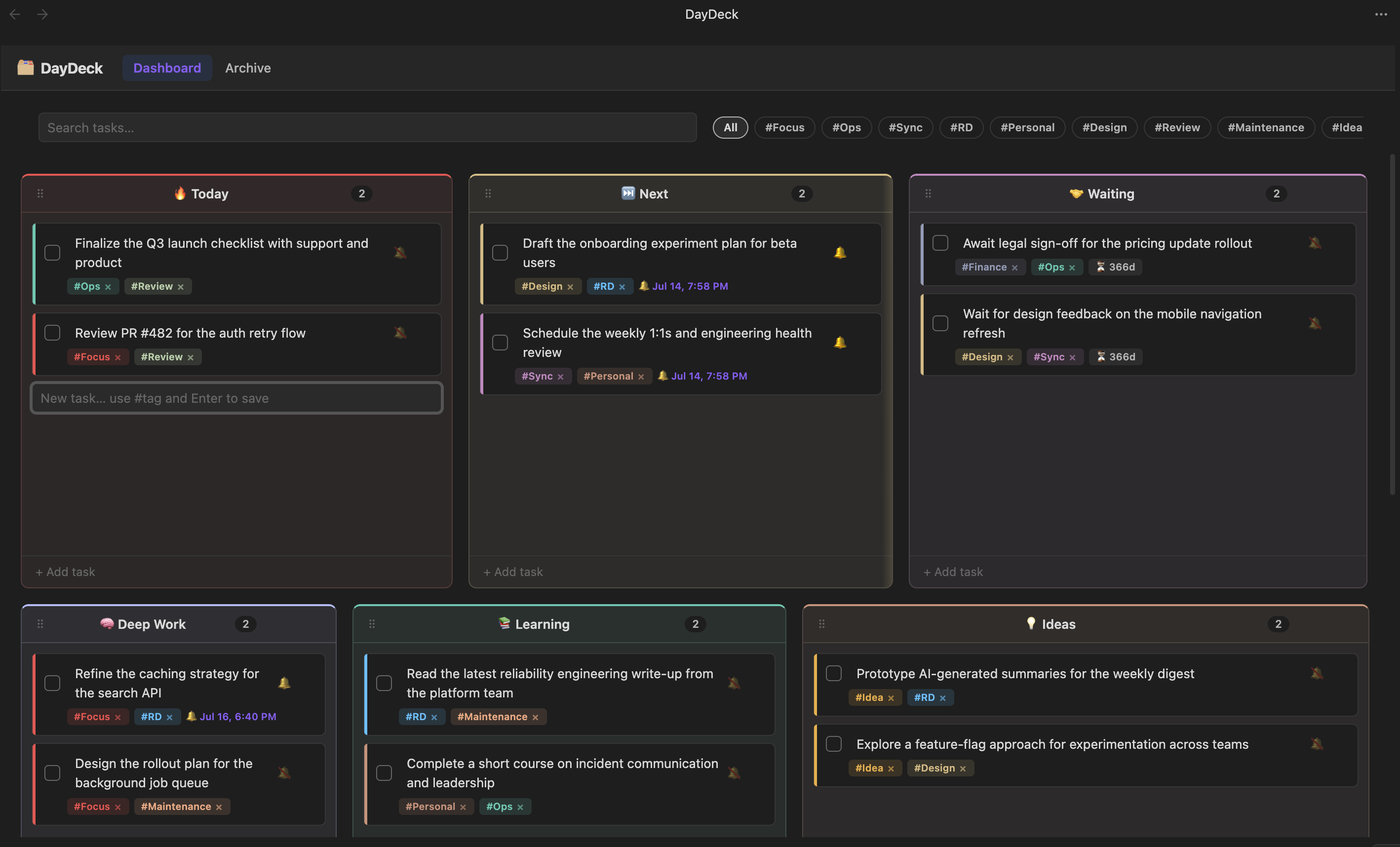
Task: Grab the Waiting column drag handle
Action: coord(929,193)
